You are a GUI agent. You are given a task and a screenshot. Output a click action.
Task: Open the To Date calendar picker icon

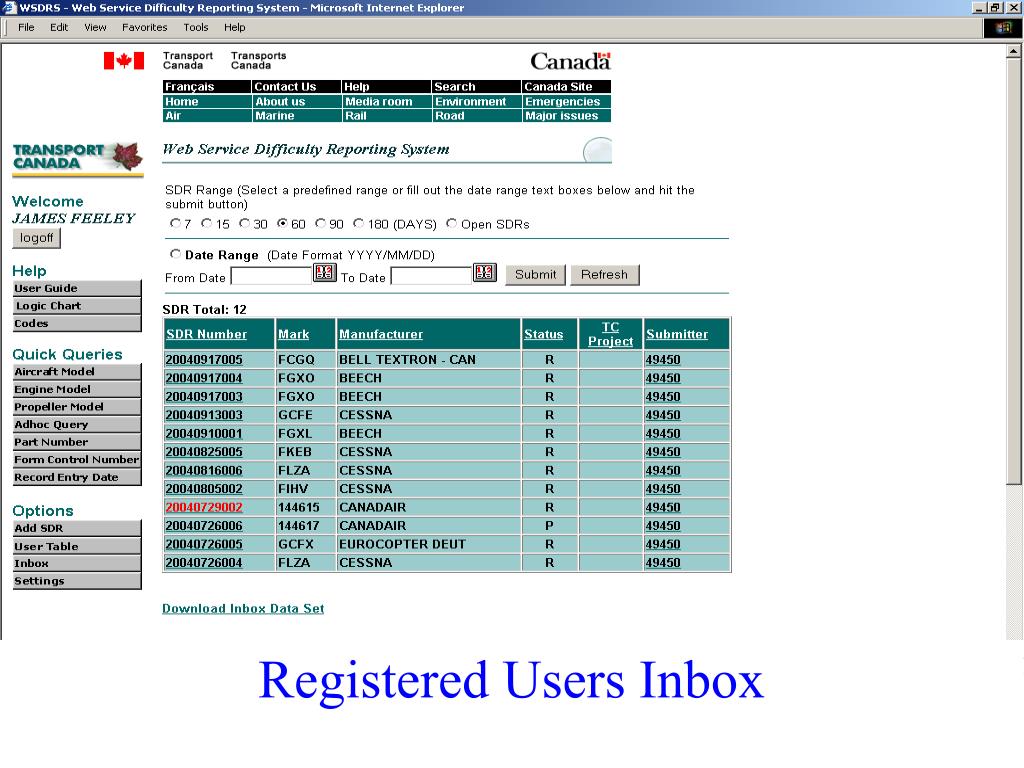(484, 273)
